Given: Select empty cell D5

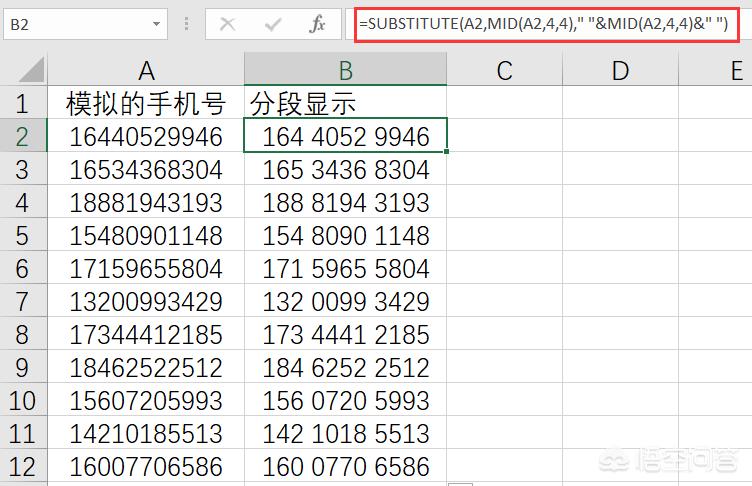Looking at the screenshot, I should (x=620, y=235).
